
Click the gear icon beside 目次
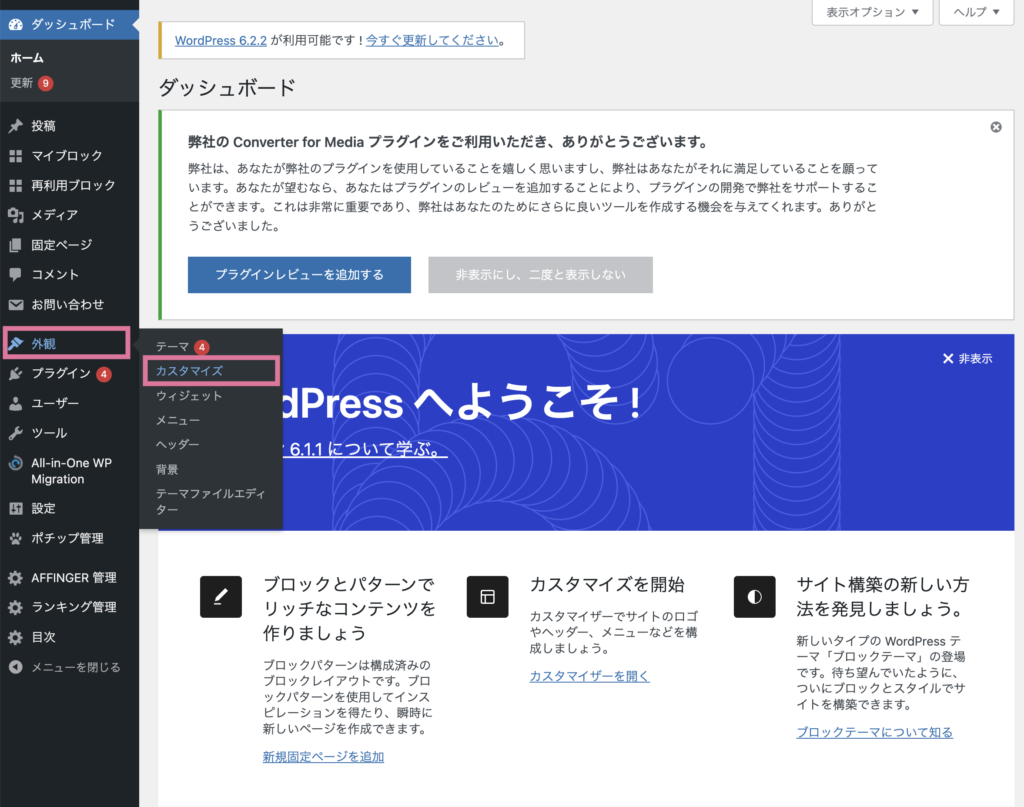[16, 637]
